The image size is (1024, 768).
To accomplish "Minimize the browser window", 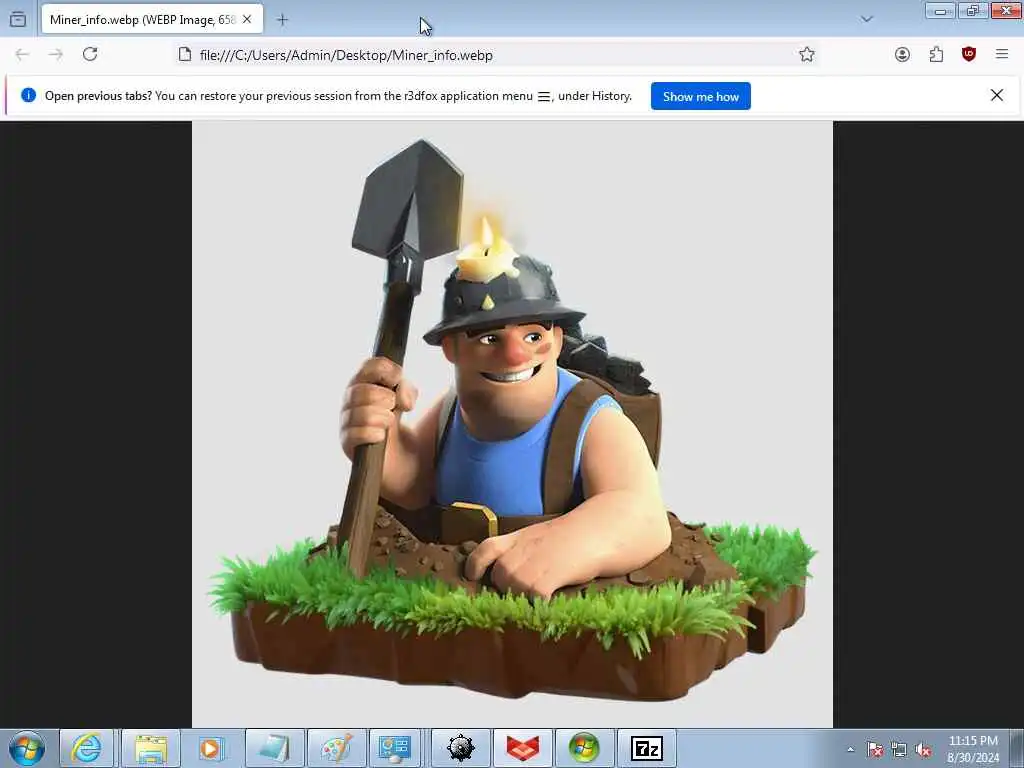I will point(940,10).
